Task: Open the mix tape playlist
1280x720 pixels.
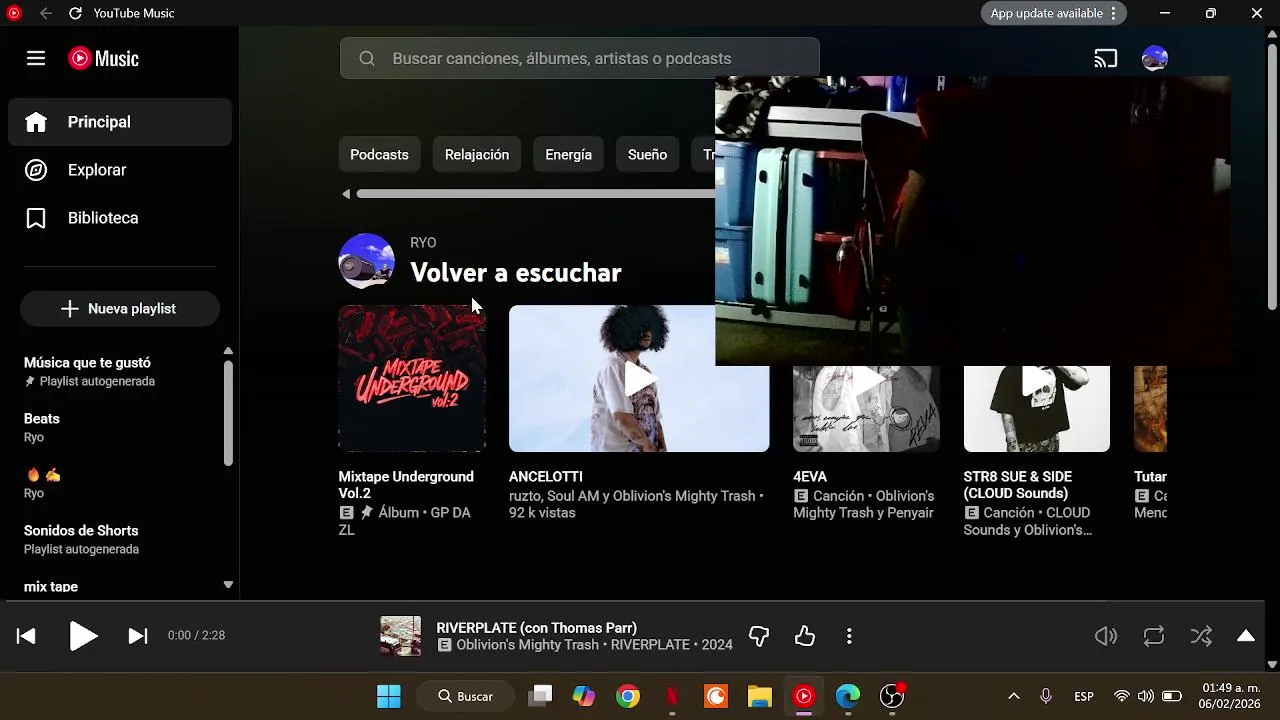Action: (51, 587)
